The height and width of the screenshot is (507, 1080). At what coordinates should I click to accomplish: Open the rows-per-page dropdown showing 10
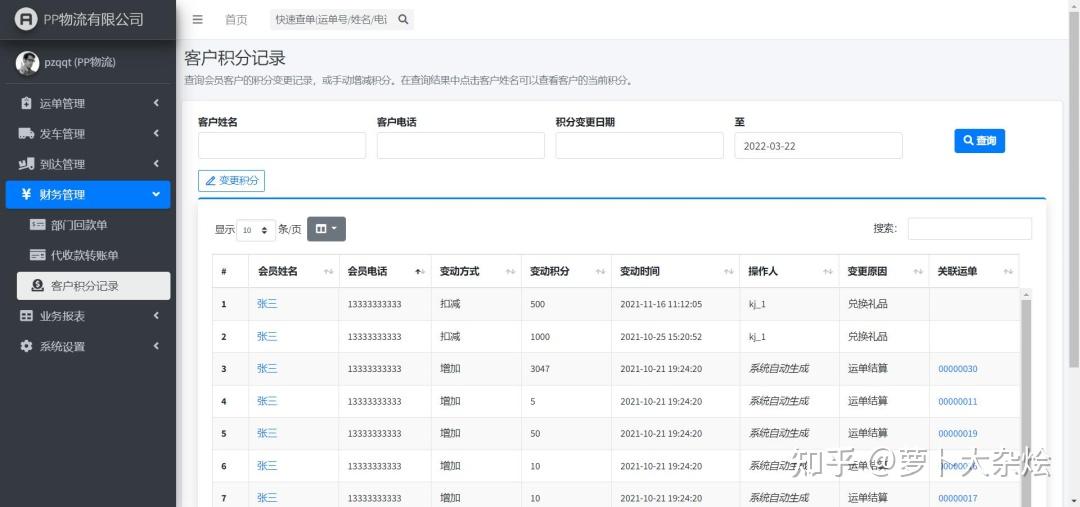256,230
